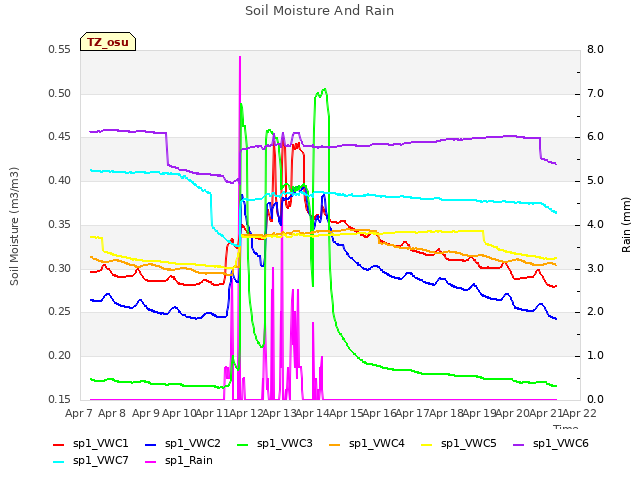Click the red sp1_VWC1 legend color marker

coord(59,444)
